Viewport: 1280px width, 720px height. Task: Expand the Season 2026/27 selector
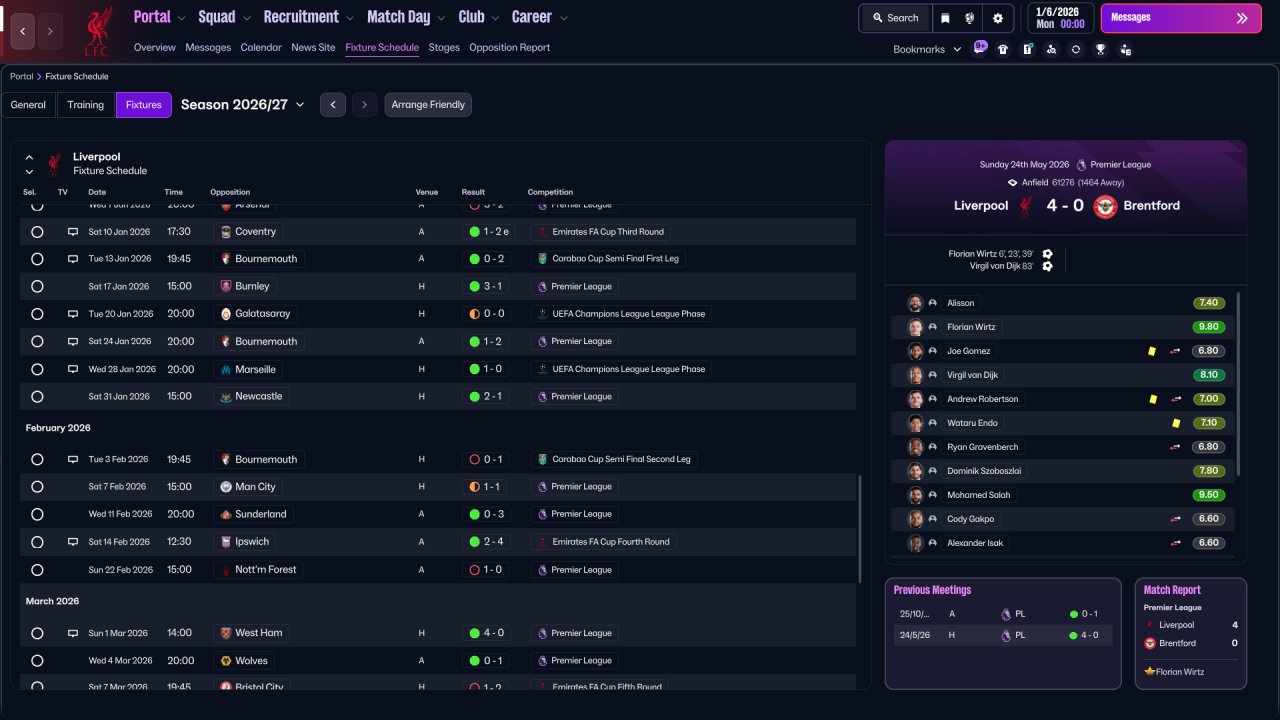[243, 105]
